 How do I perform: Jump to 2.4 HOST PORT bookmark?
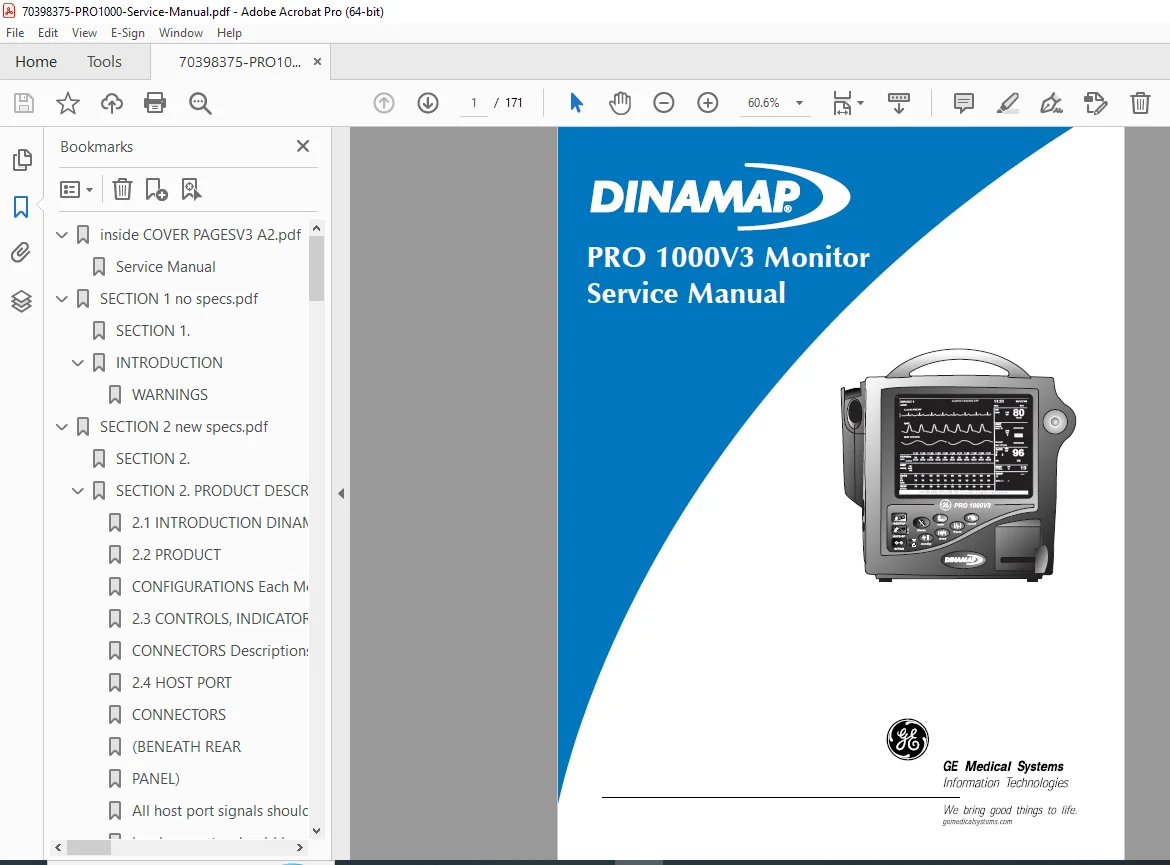(181, 683)
